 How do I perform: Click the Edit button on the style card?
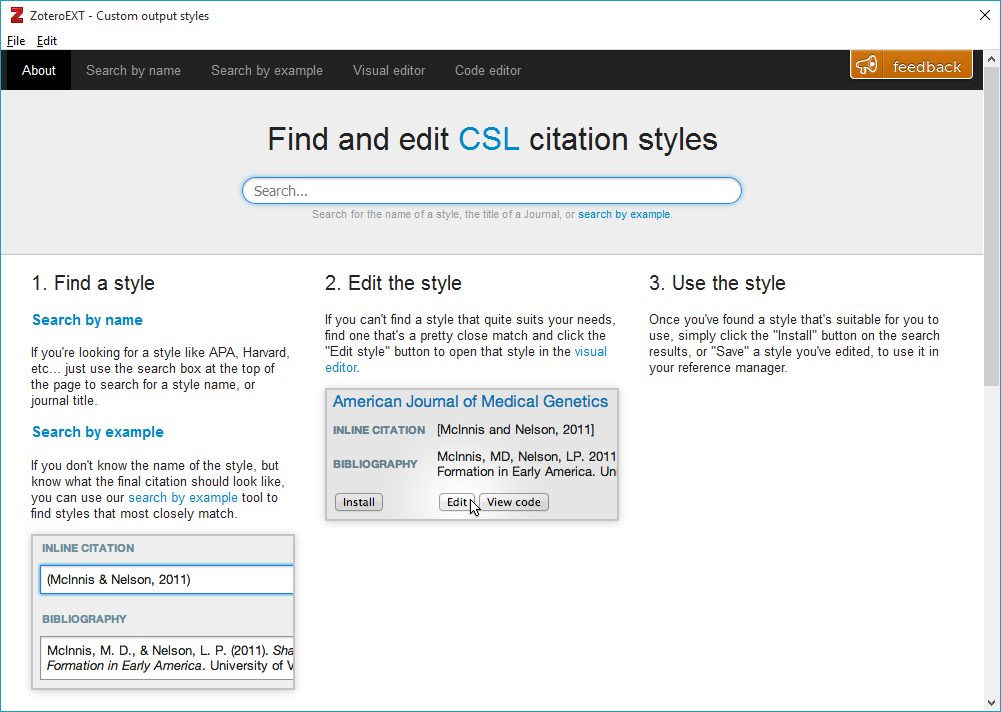[x=456, y=503]
